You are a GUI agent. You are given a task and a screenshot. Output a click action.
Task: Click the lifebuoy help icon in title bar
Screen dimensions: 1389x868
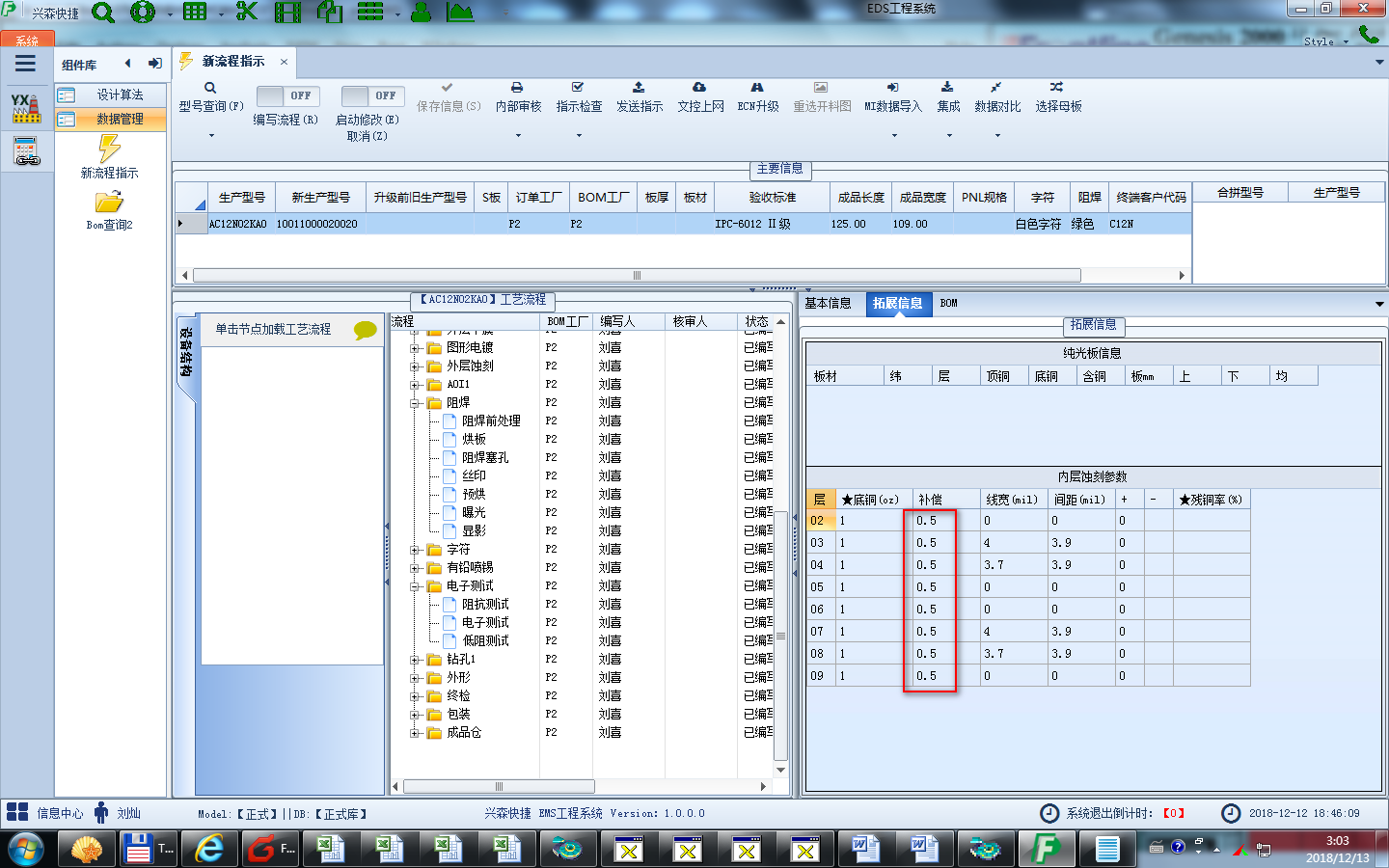[x=143, y=13]
